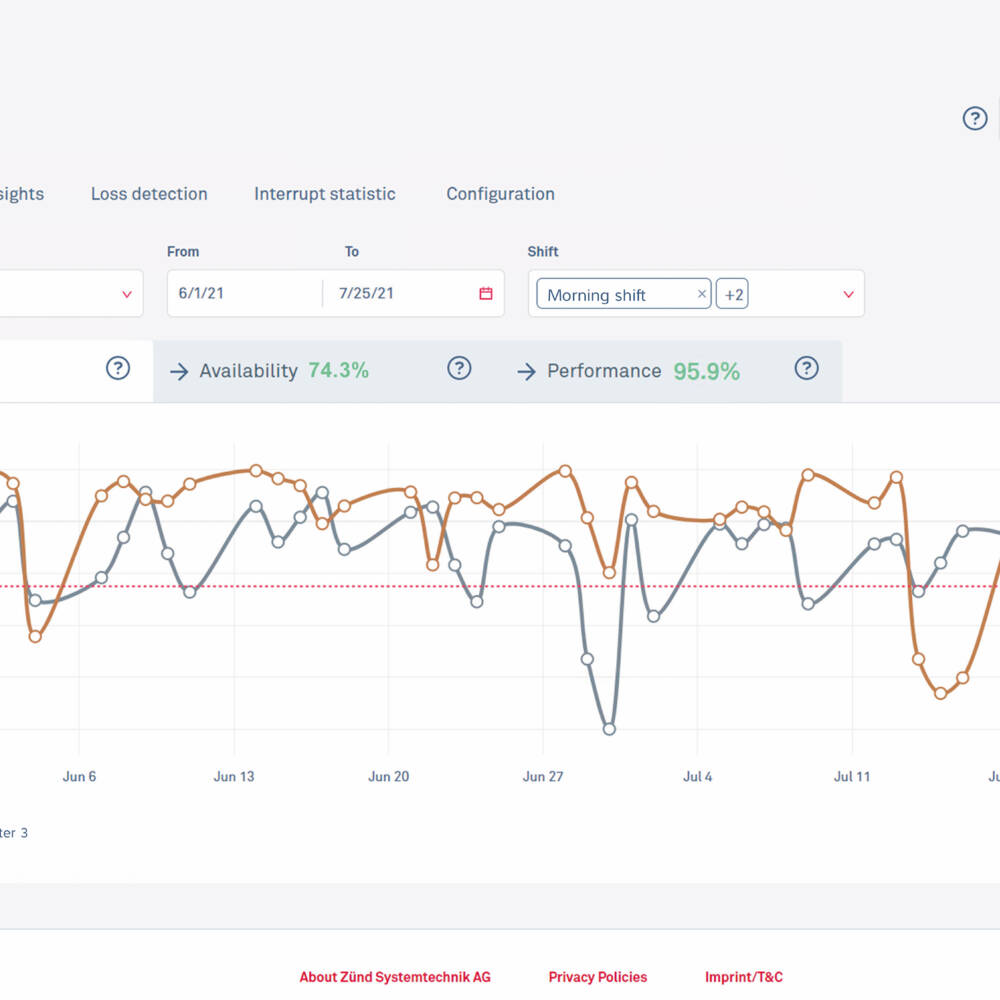Open the help icon next to Performance
This screenshot has height=1000, width=1000.
pos(806,369)
